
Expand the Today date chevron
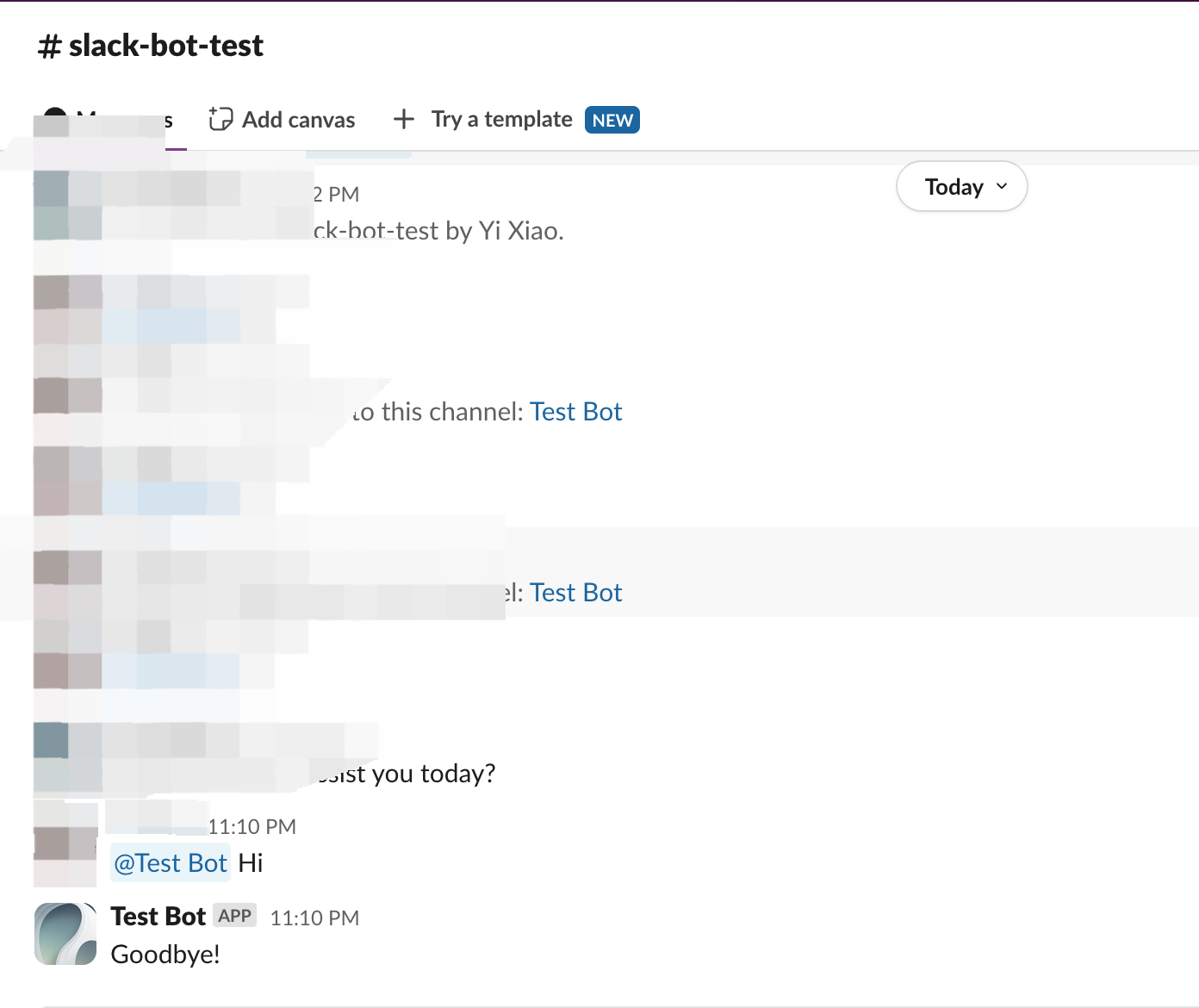click(1002, 186)
